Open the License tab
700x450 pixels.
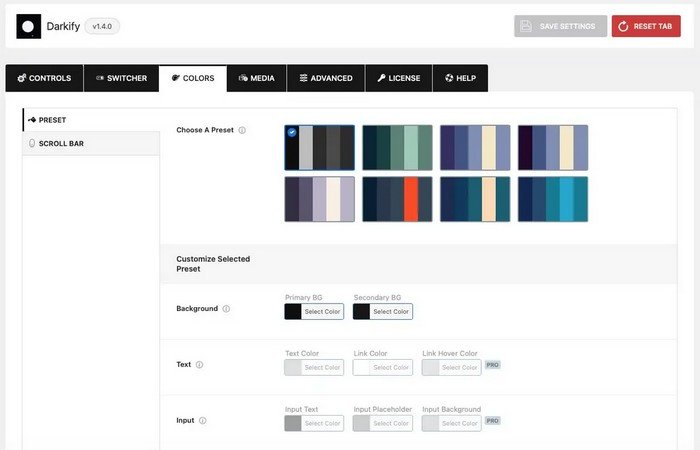pyautogui.click(x=399, y=78)
